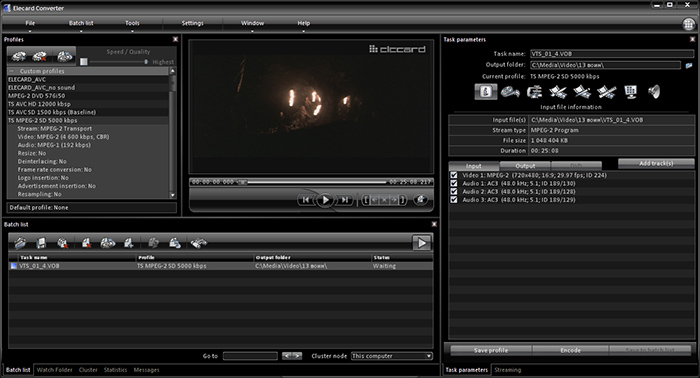Open the Batch list menu in menu bar
Screen dimensions: 700x378
(x=81, y=23)
